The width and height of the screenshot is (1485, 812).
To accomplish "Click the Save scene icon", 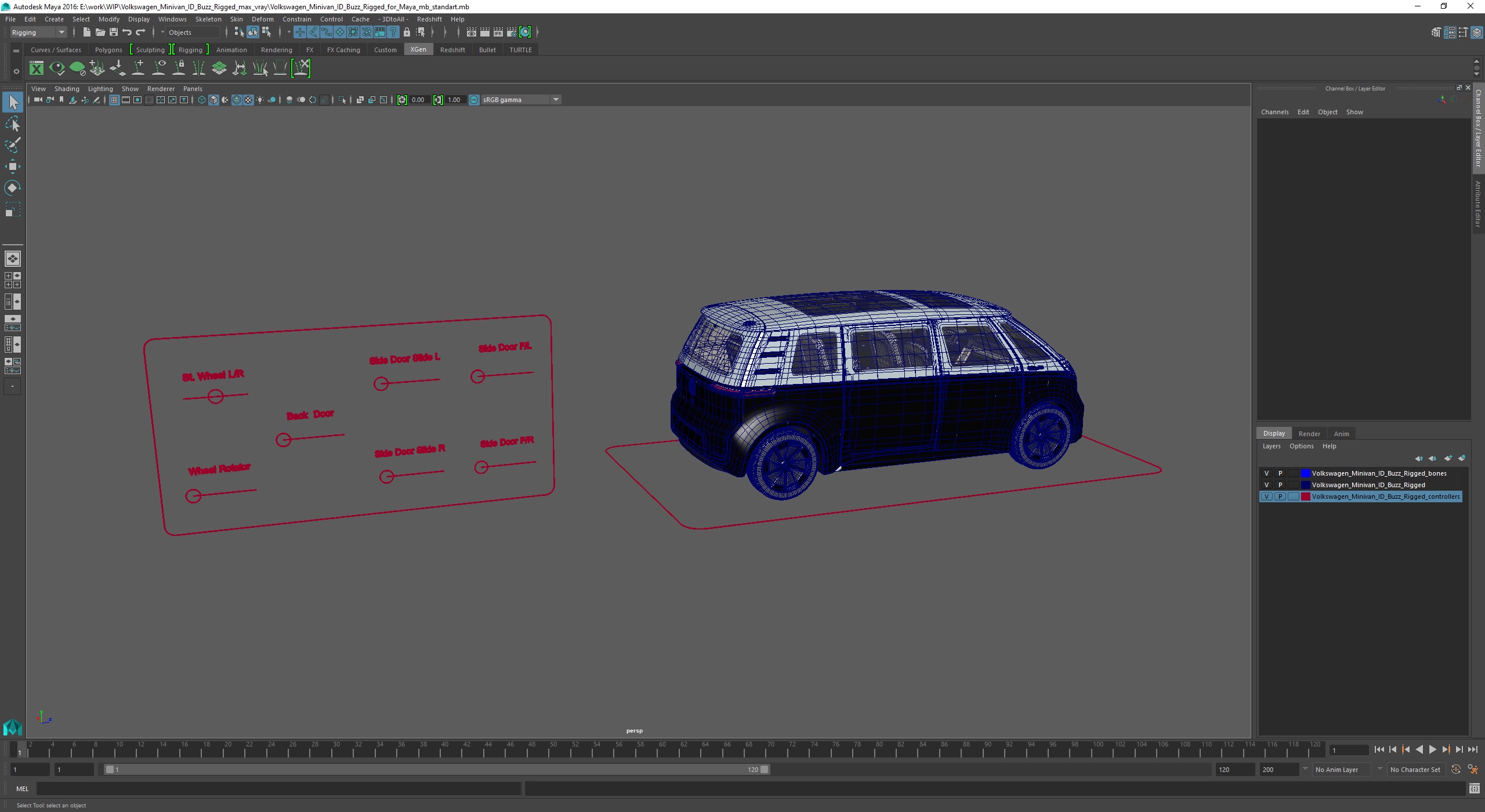I will [114, 32].
